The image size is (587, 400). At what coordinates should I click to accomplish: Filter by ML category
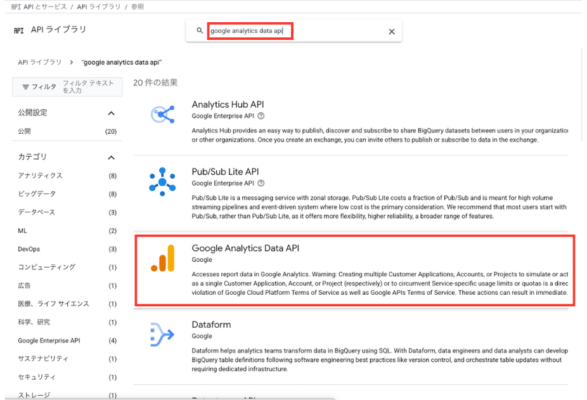[67, 231]
